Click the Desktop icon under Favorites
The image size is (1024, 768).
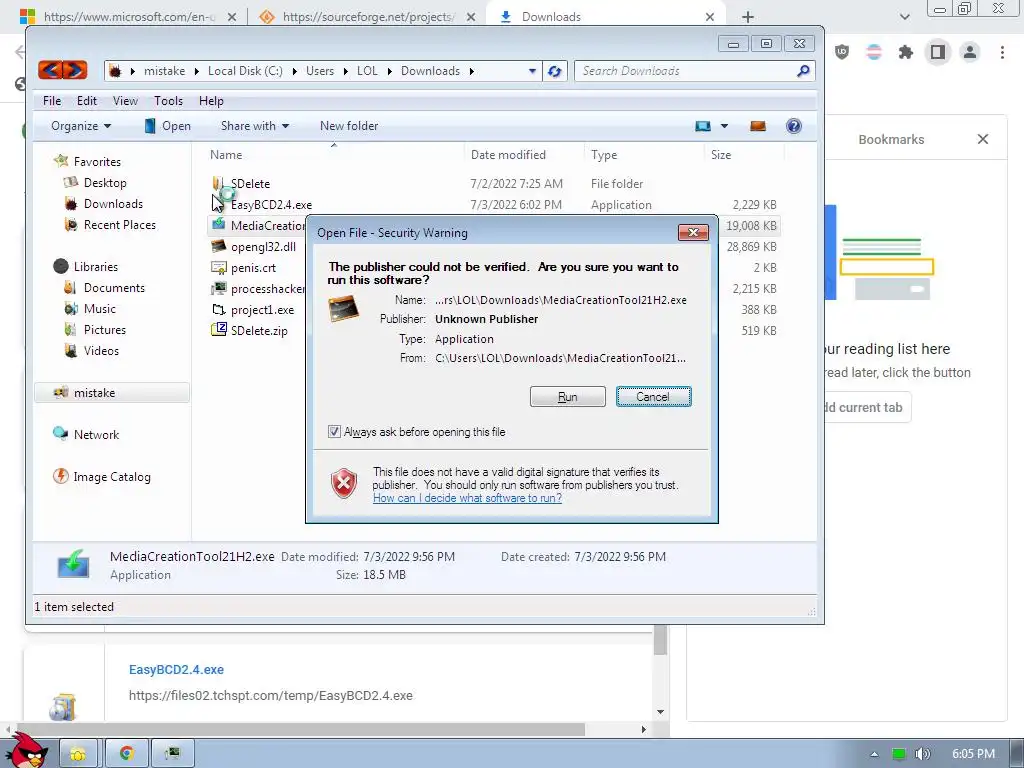tap(71, 182)
